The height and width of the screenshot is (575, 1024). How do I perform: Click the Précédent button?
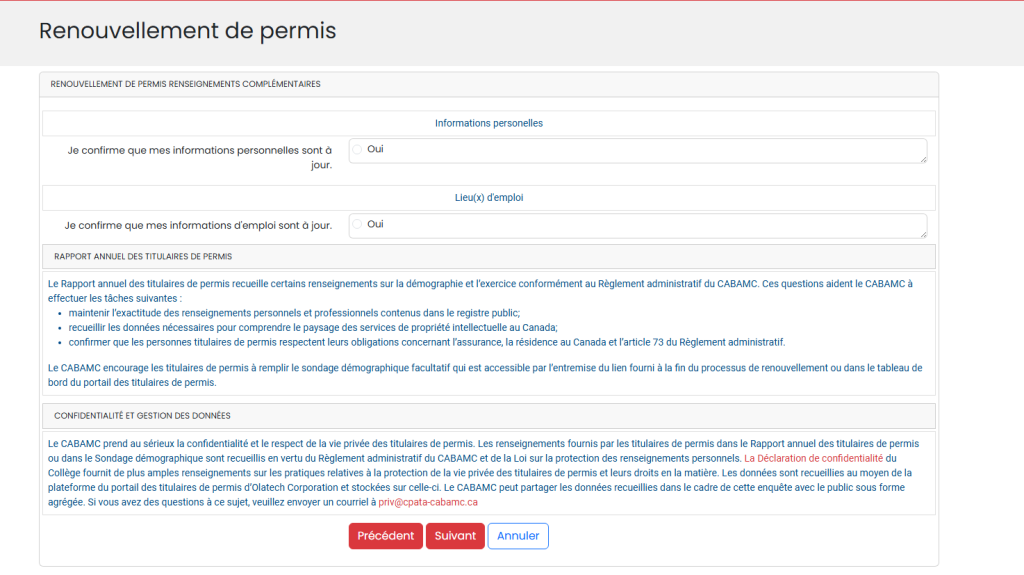(x=385, y=536)
